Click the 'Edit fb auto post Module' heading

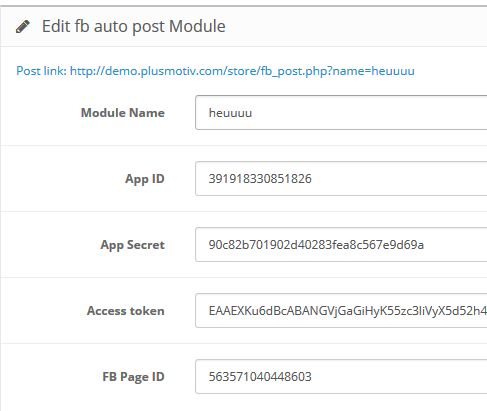coord(134,26)
